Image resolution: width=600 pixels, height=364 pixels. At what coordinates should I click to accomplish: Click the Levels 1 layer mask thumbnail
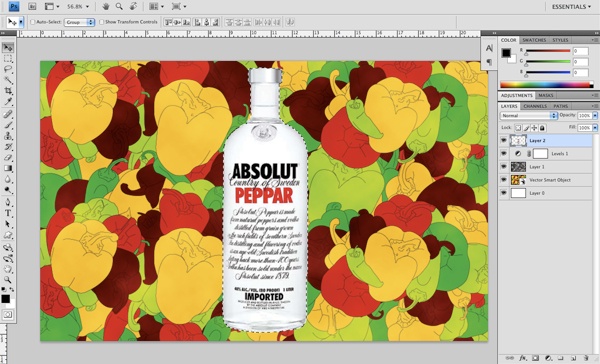[540, 153]
